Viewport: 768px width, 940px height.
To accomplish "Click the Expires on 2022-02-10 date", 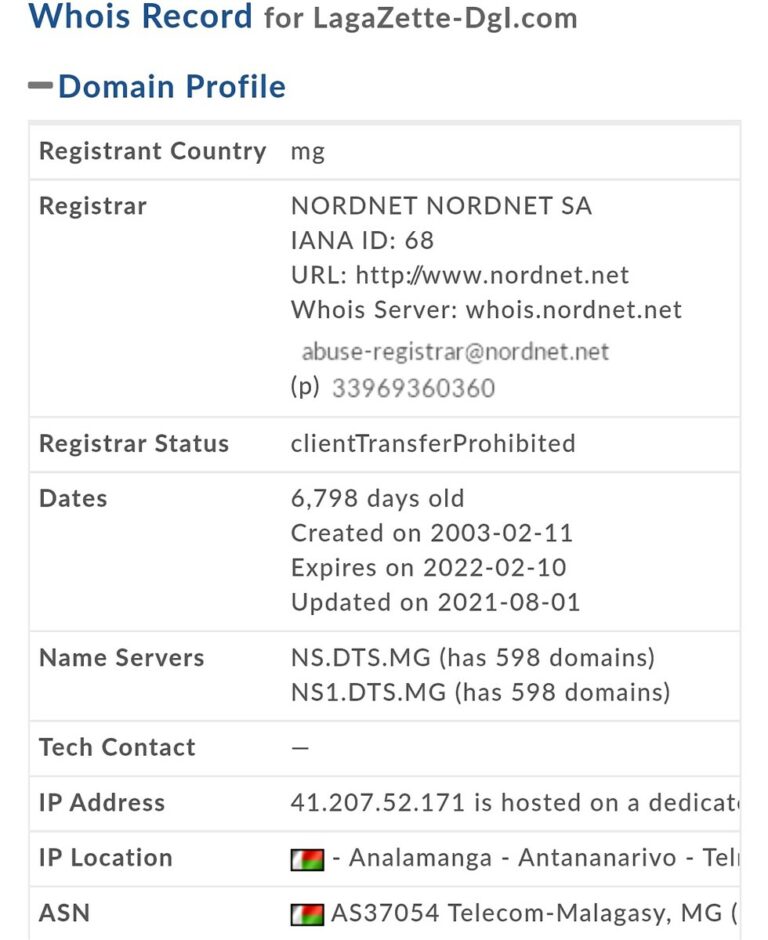I will [x=429, y=568].
